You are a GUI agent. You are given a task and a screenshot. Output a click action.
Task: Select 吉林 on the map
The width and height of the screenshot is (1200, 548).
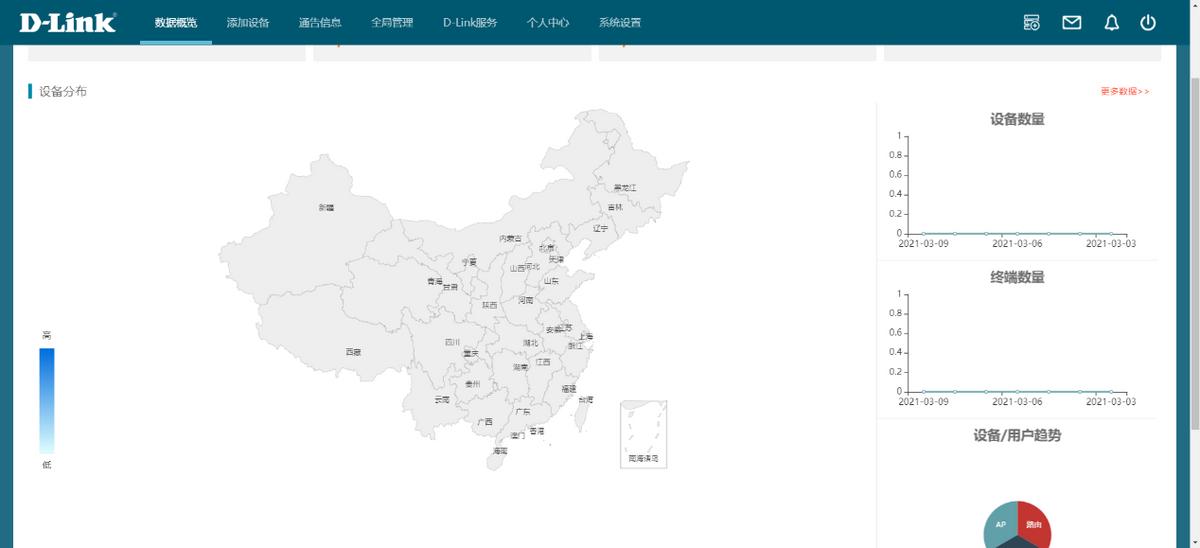pyautogui.click(x=615, y=207)
